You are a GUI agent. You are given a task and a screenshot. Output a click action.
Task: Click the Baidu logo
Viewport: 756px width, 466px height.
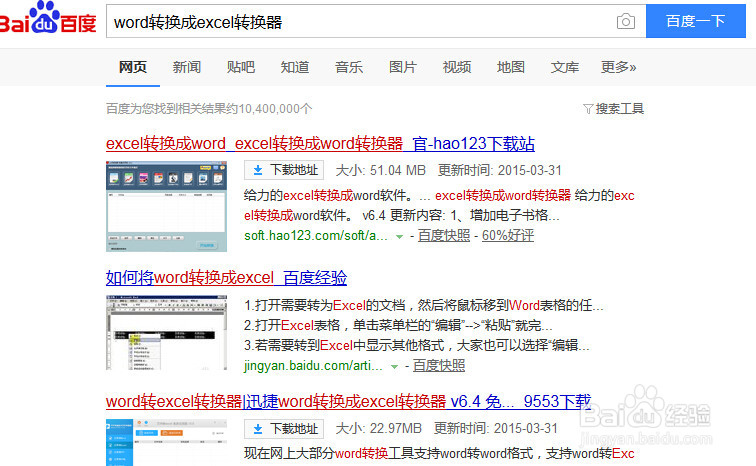coord(47,18)
